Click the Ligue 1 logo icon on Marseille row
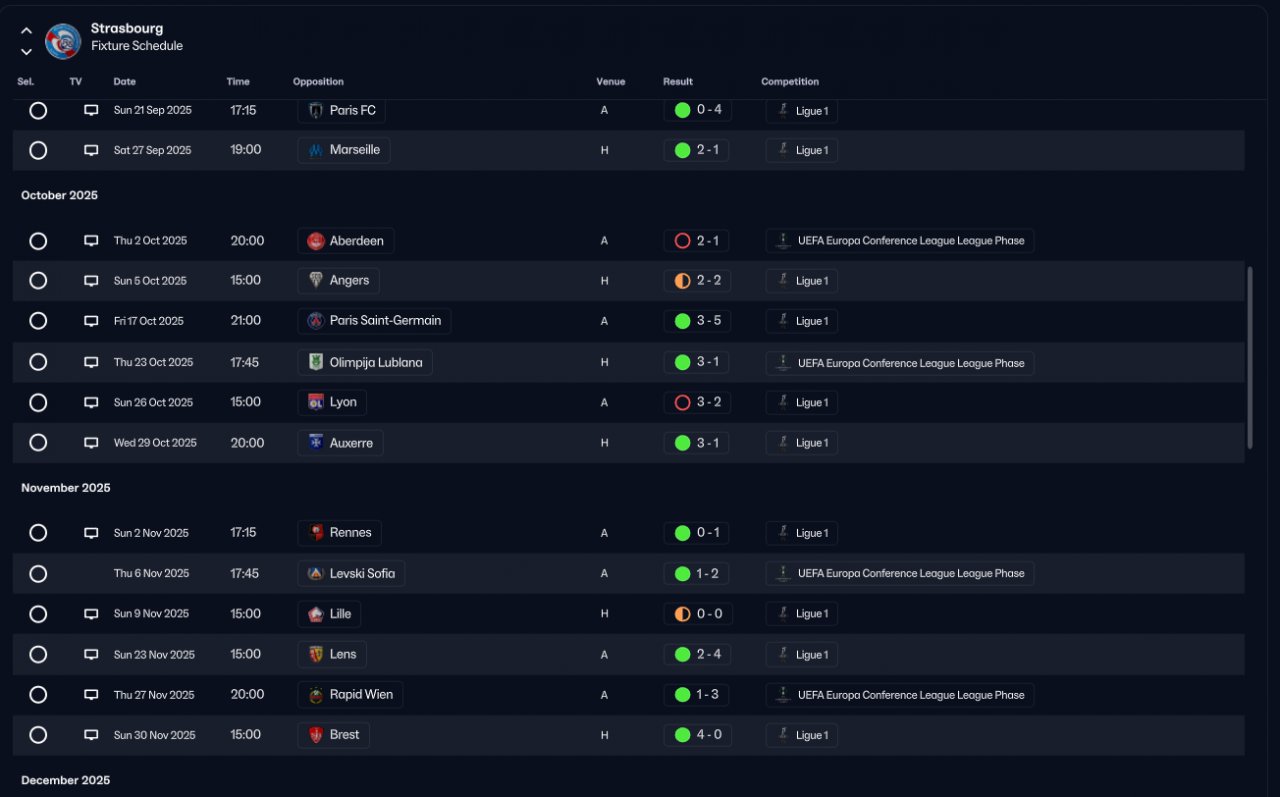Viewport: 1280px width, 797px height. pyautogui.click(x=784, y=150)
